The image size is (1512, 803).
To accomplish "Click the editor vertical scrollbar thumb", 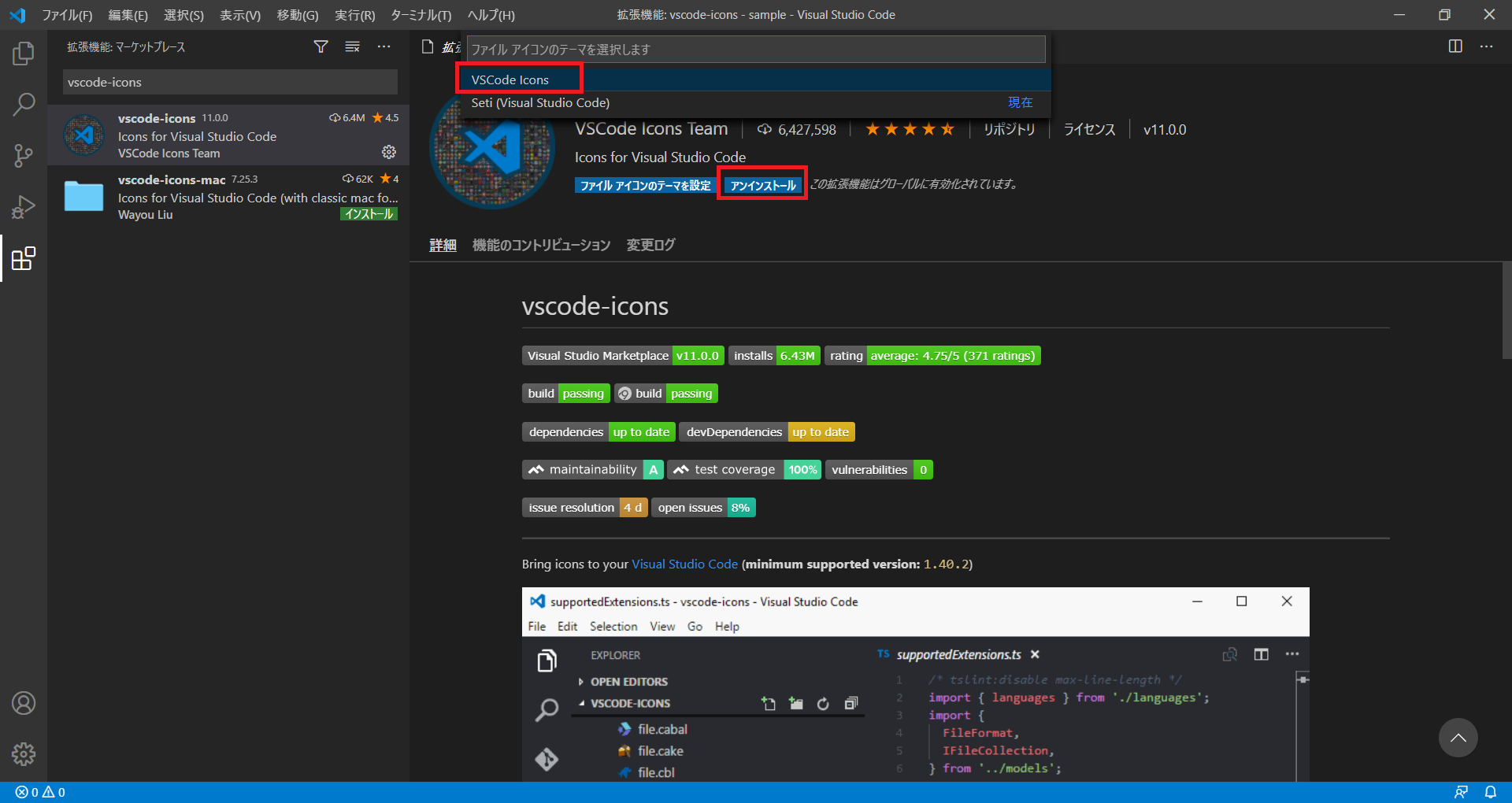I will click(1506, 311).
